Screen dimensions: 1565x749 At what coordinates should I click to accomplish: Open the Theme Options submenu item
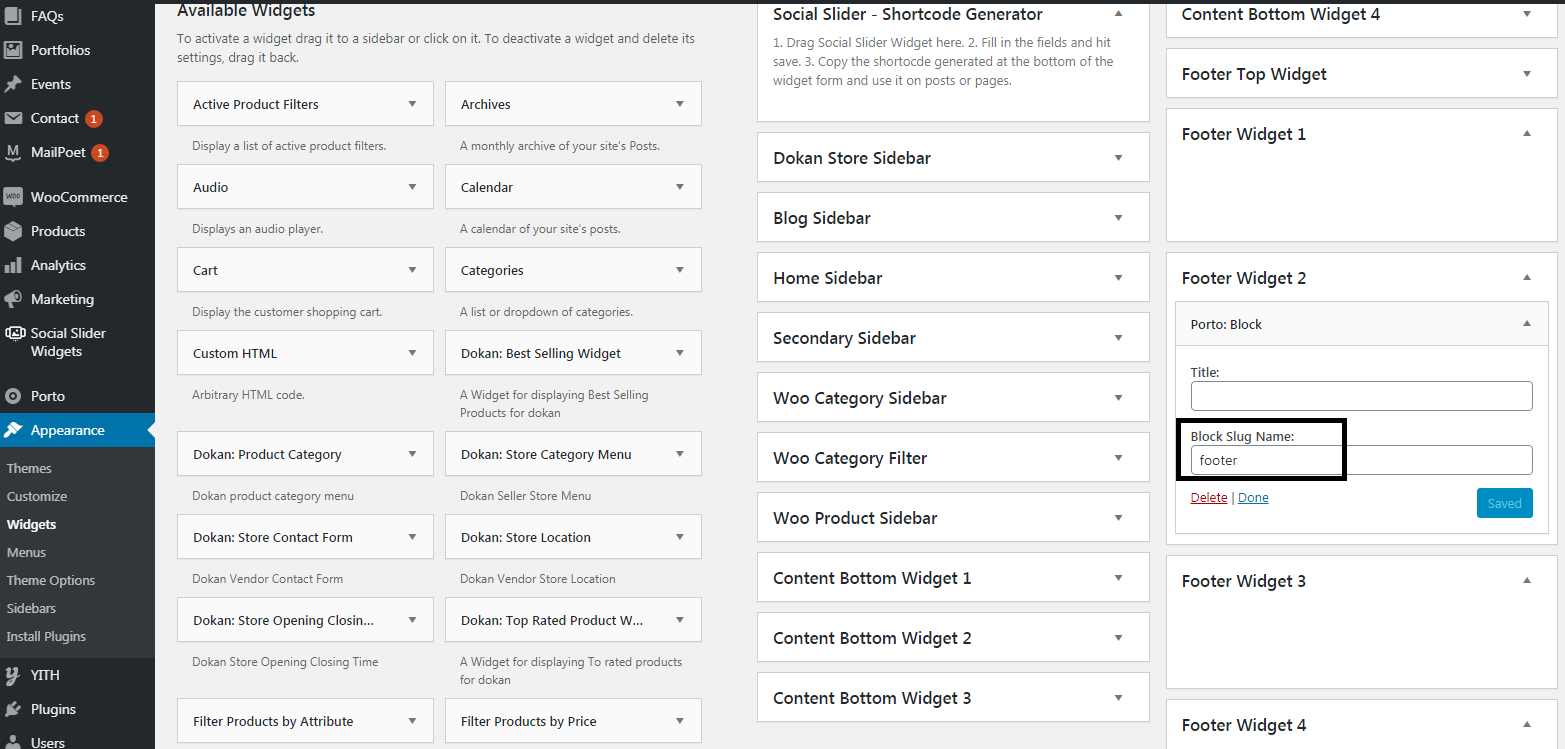click(x=51, y=580)
